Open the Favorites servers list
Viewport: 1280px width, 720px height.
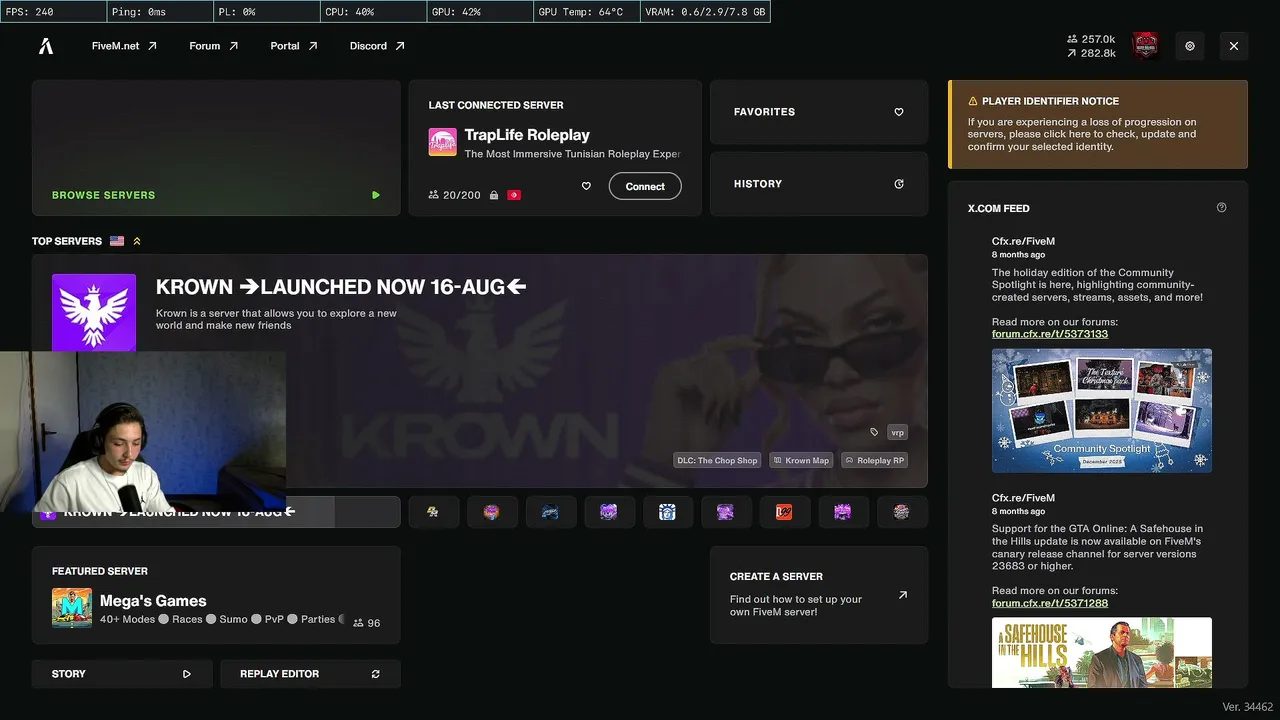pyautogui.click(x=819, y=112)
